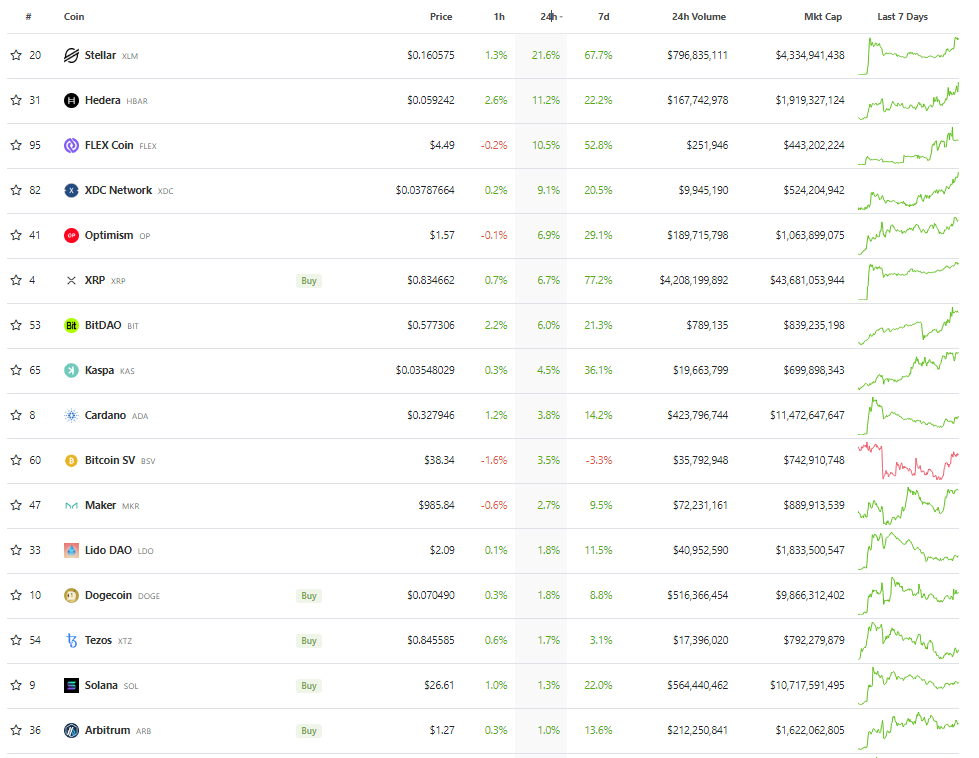Open Maker 7-day sparkline chart
Viewport: 979px width, 758px height.
tap(908, 506)
